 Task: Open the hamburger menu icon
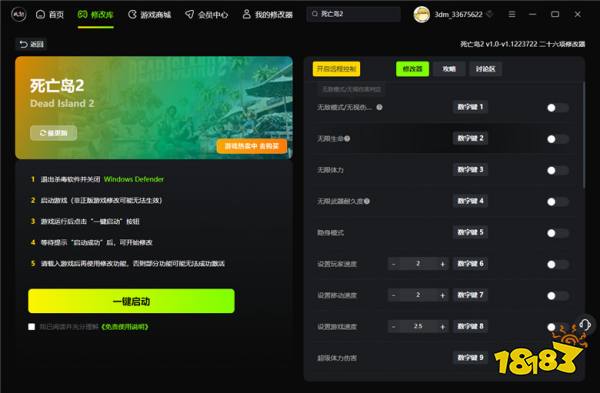pos(512,15)
